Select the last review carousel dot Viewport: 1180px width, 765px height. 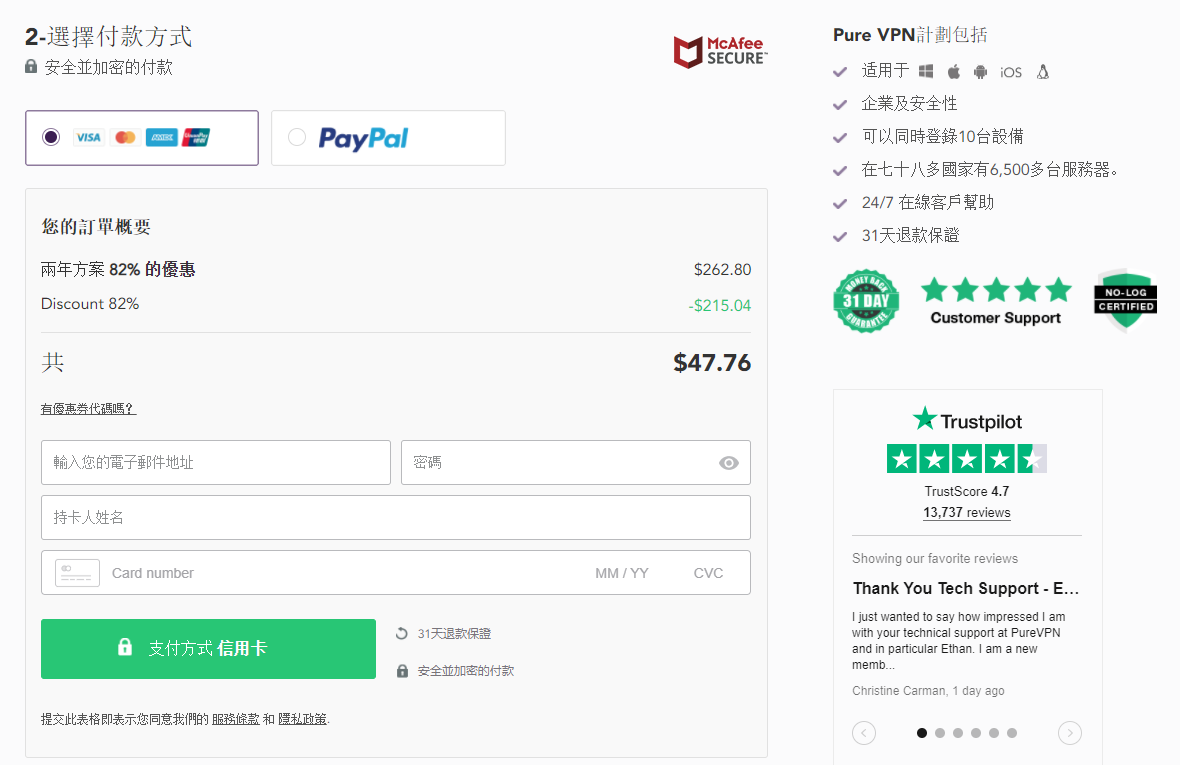pyautogui.click(x=1012, y=733)
